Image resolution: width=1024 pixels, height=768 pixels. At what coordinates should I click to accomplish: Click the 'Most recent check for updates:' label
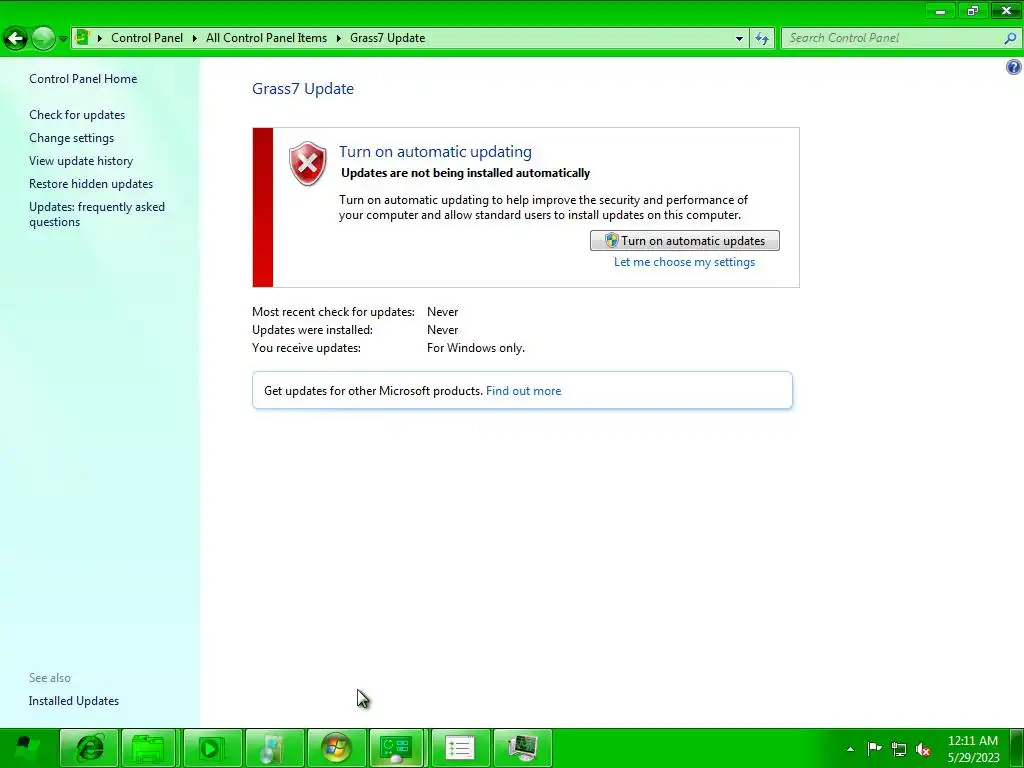333,312
